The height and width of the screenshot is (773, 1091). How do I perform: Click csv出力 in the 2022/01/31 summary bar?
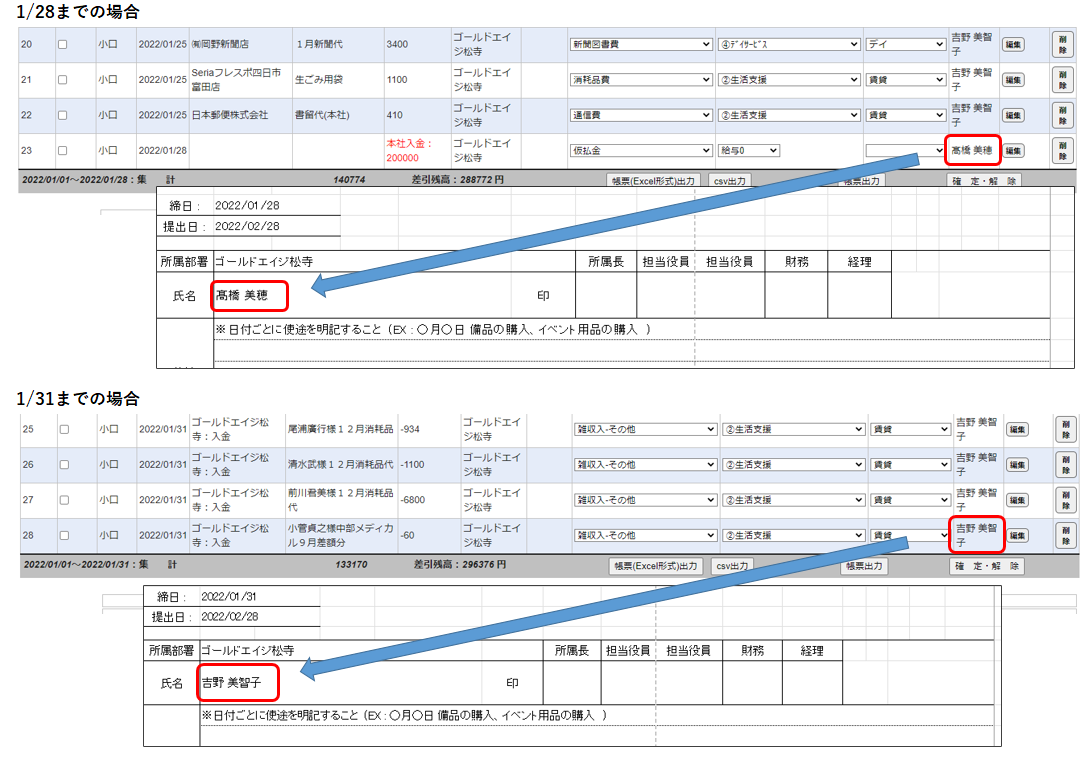tap(731, 566)
